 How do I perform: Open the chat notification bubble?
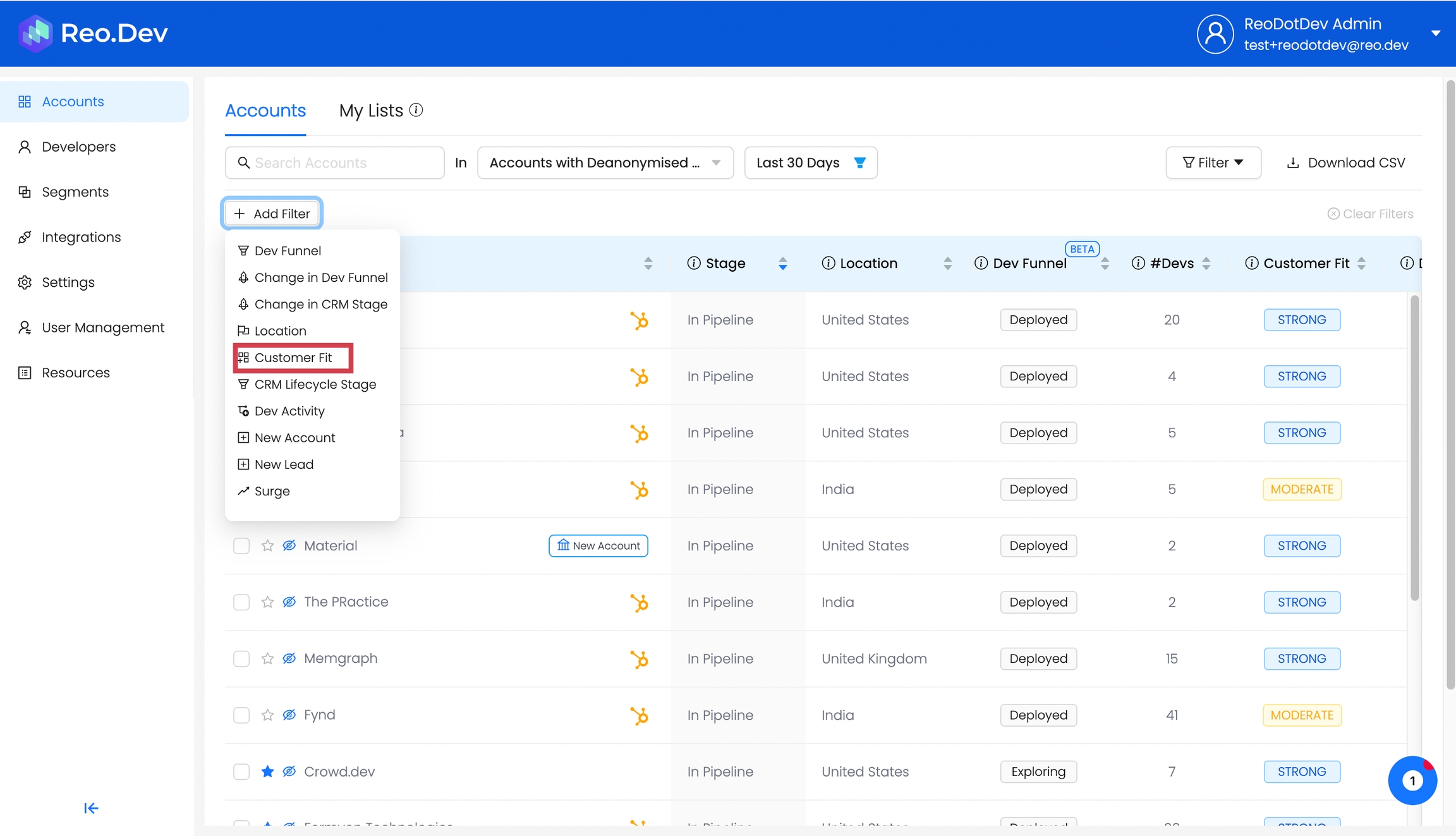[1412, 780]
